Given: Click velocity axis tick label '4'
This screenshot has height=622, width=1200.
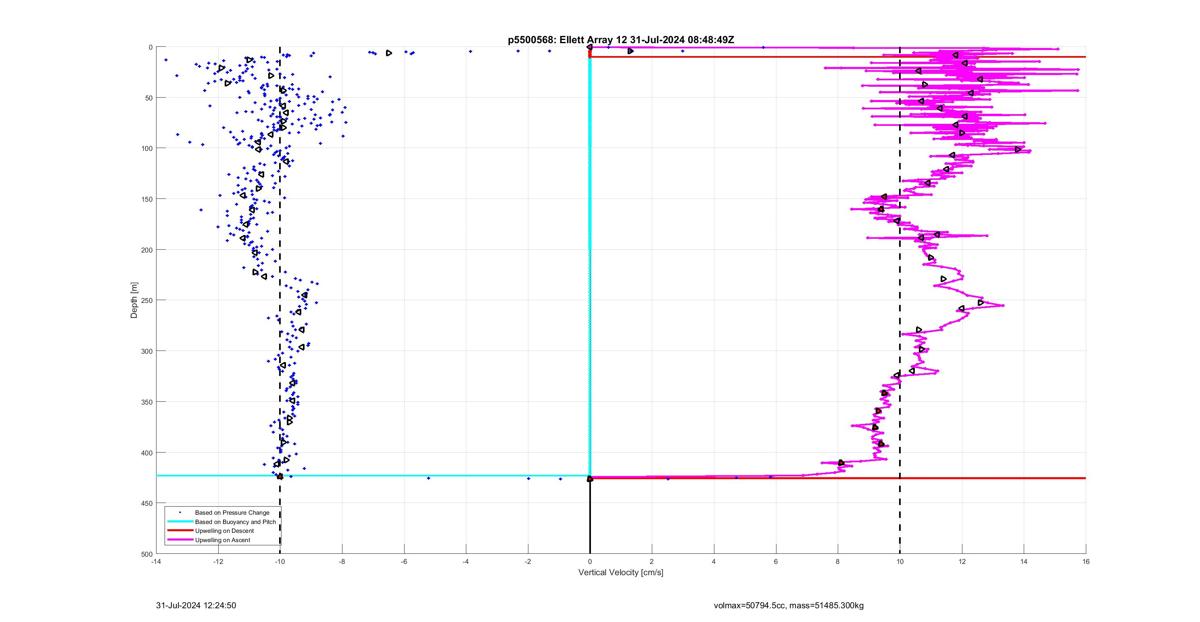Looking at the screenshot, I should [x=714, y=562].
